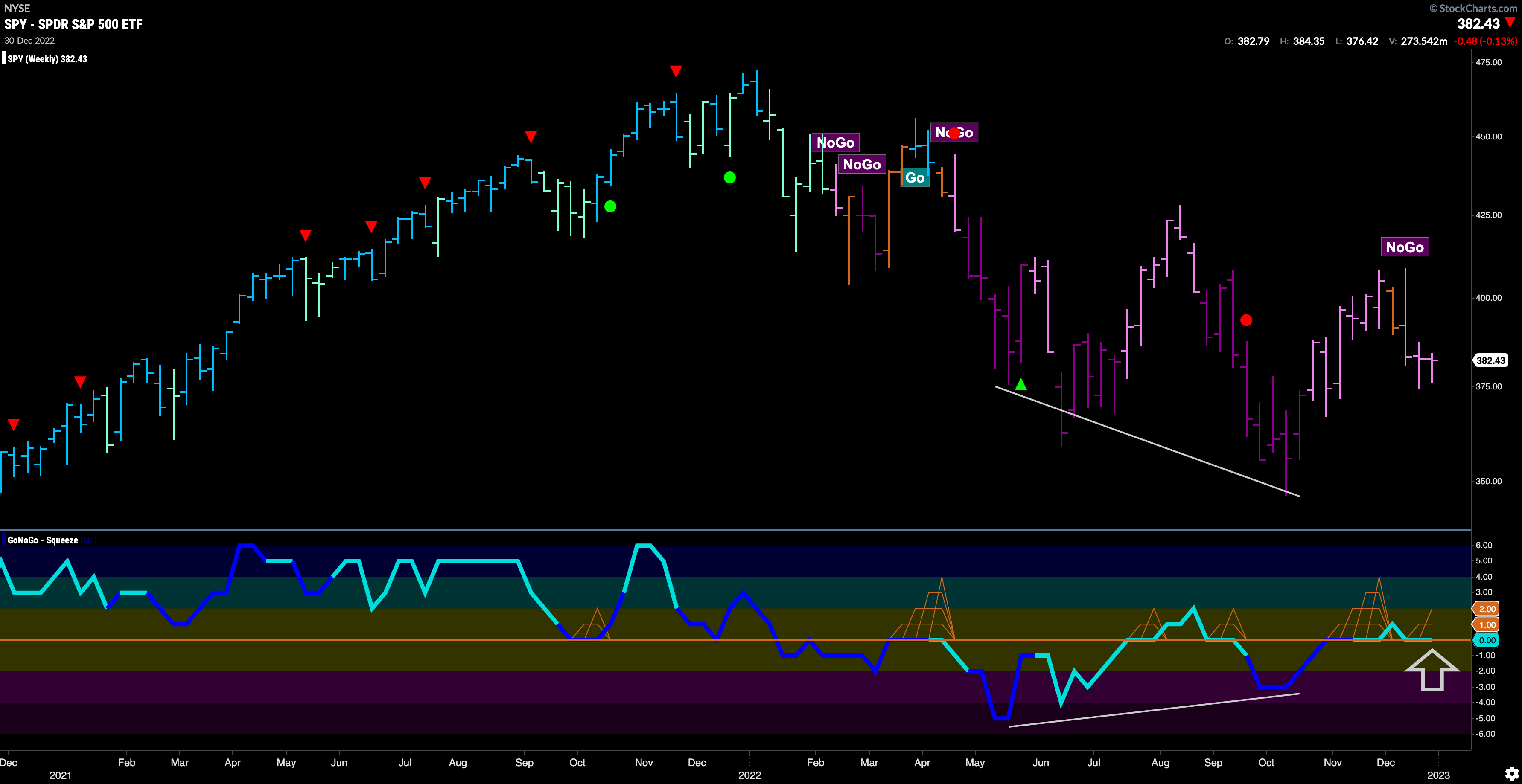
Task: Click the NoGo label near December 2022
Action: tap(1405, 247)
